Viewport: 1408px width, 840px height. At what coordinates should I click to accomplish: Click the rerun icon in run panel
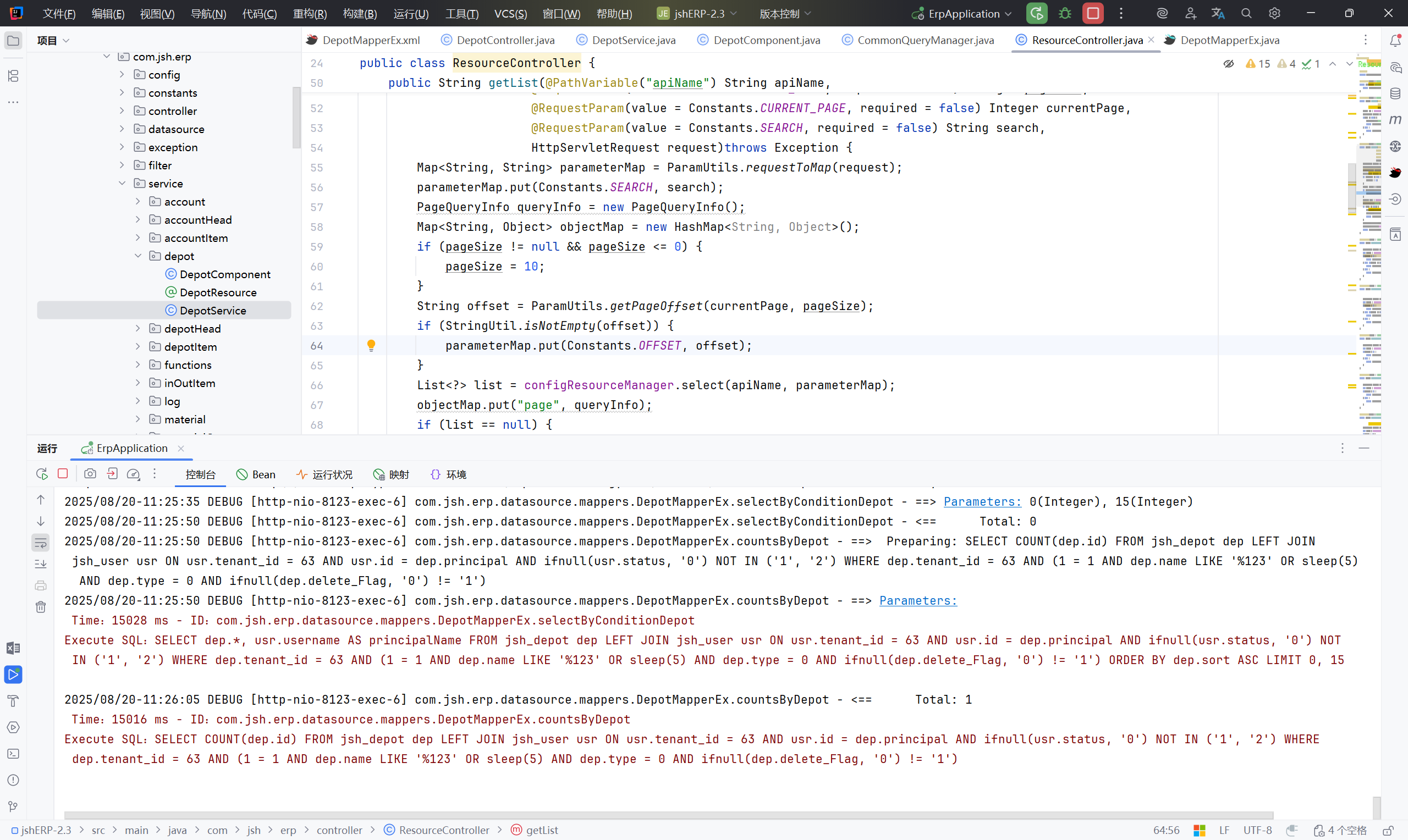point(41,474)
